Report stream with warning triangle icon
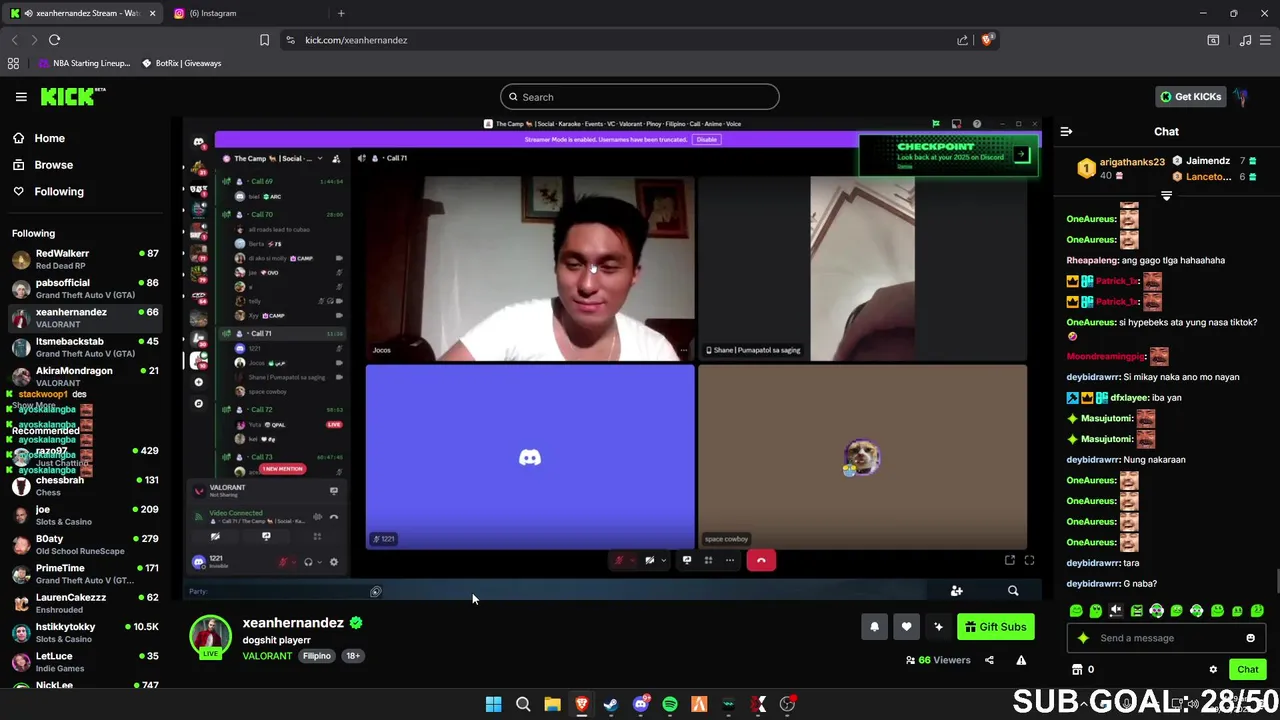Screen dimensions: 1280x720 tap(1021, 660)
